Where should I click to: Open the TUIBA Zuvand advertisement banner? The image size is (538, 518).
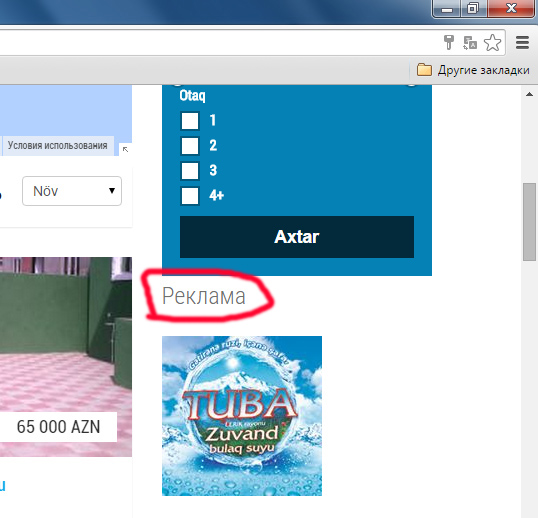pyautogui.click(x=242, y=416)
